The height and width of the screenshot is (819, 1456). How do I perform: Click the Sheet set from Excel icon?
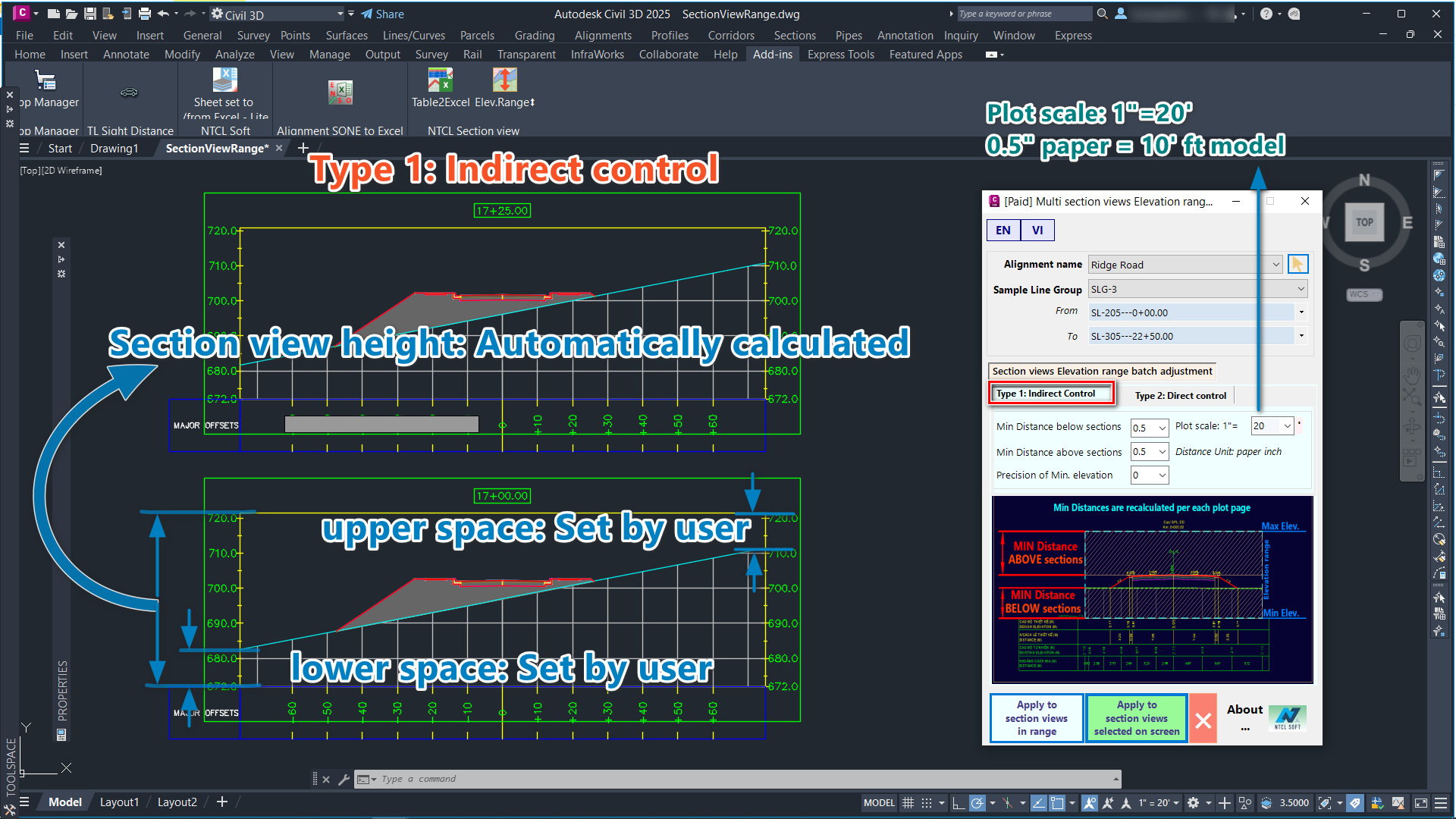coord(224,80)
